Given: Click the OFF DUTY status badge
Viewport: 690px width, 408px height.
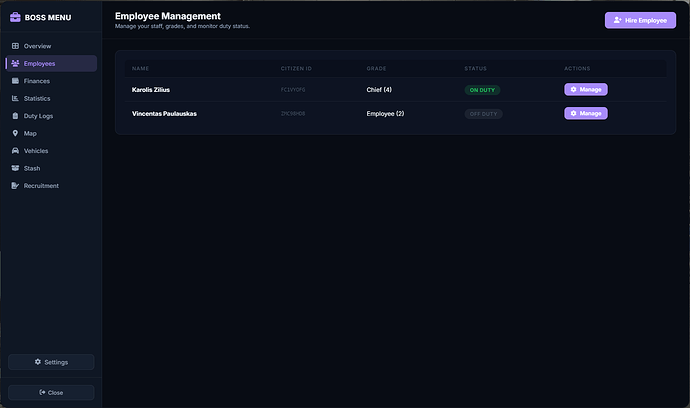Looking at the screenshot, I should point(483,114).
